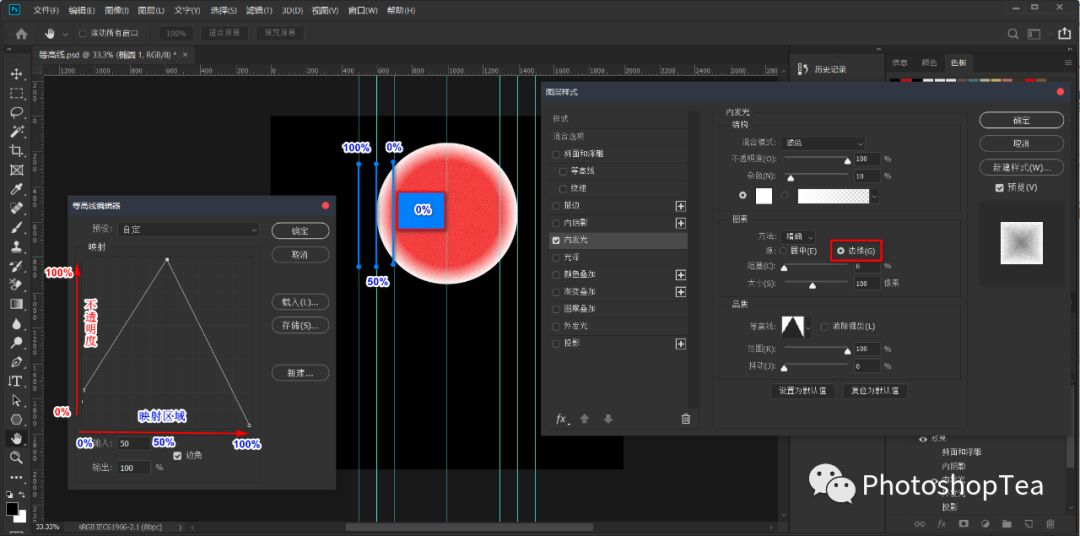Move effect up with the up arrow

585,419
